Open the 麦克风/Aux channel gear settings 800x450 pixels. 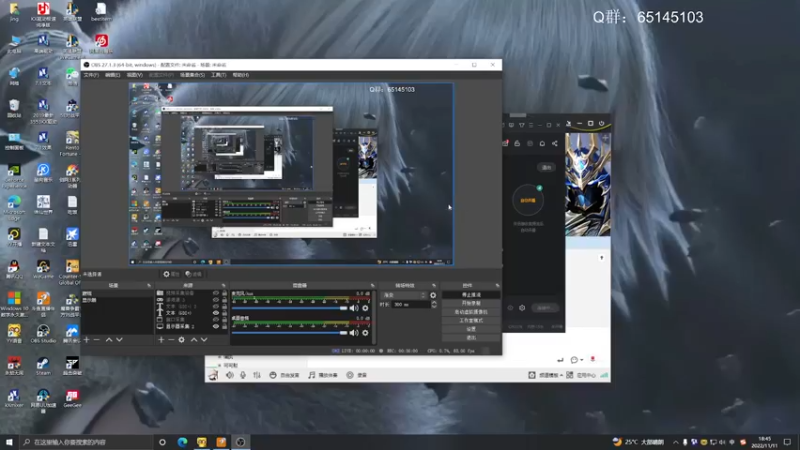click(x=365, y=308)
